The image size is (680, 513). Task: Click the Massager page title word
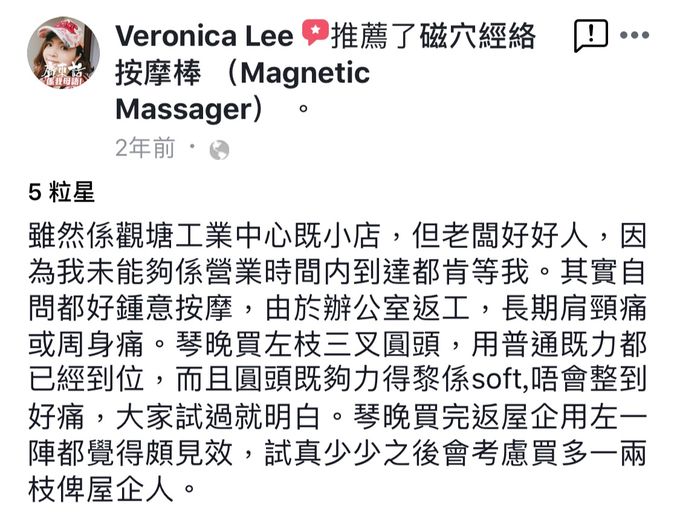point(184,109)
